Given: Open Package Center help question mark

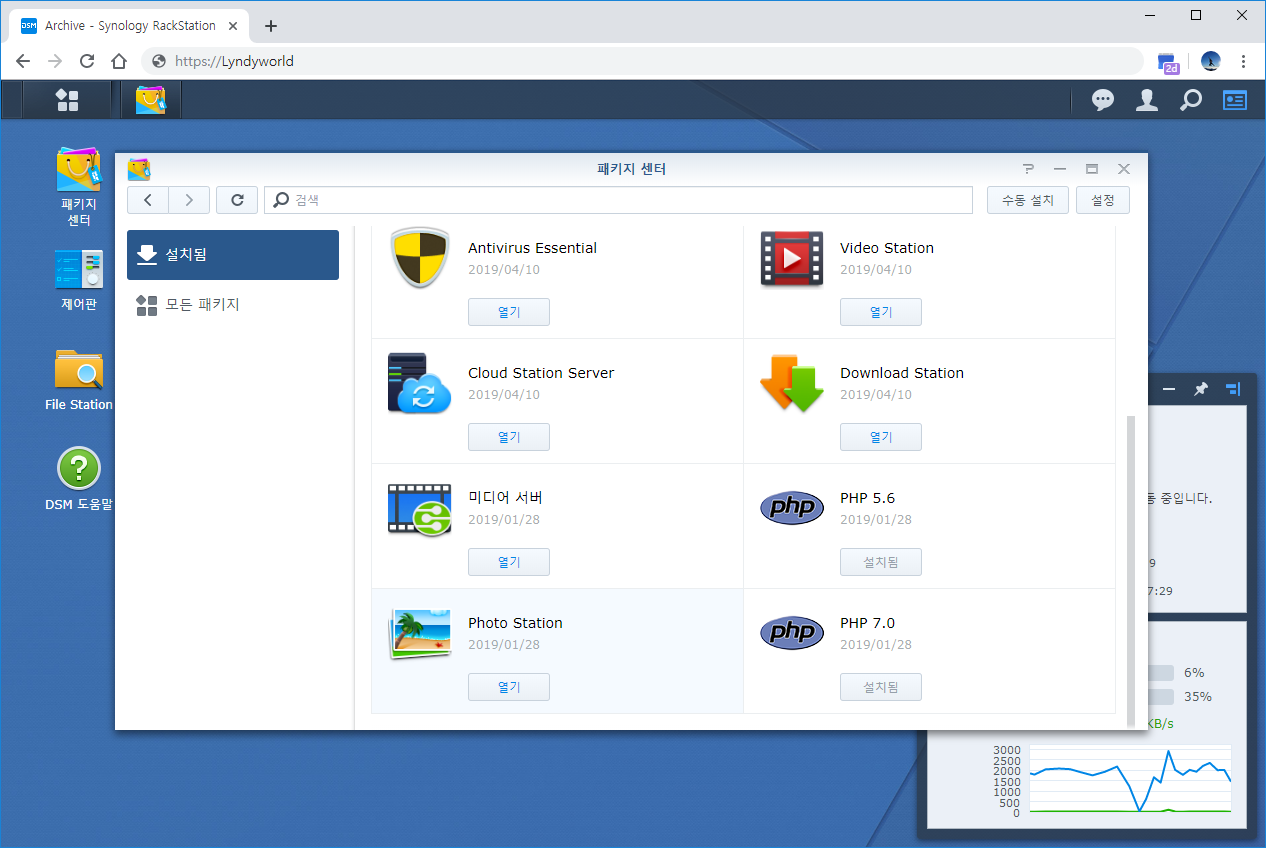Looking at the screenshot, I should click(1028, 169).
